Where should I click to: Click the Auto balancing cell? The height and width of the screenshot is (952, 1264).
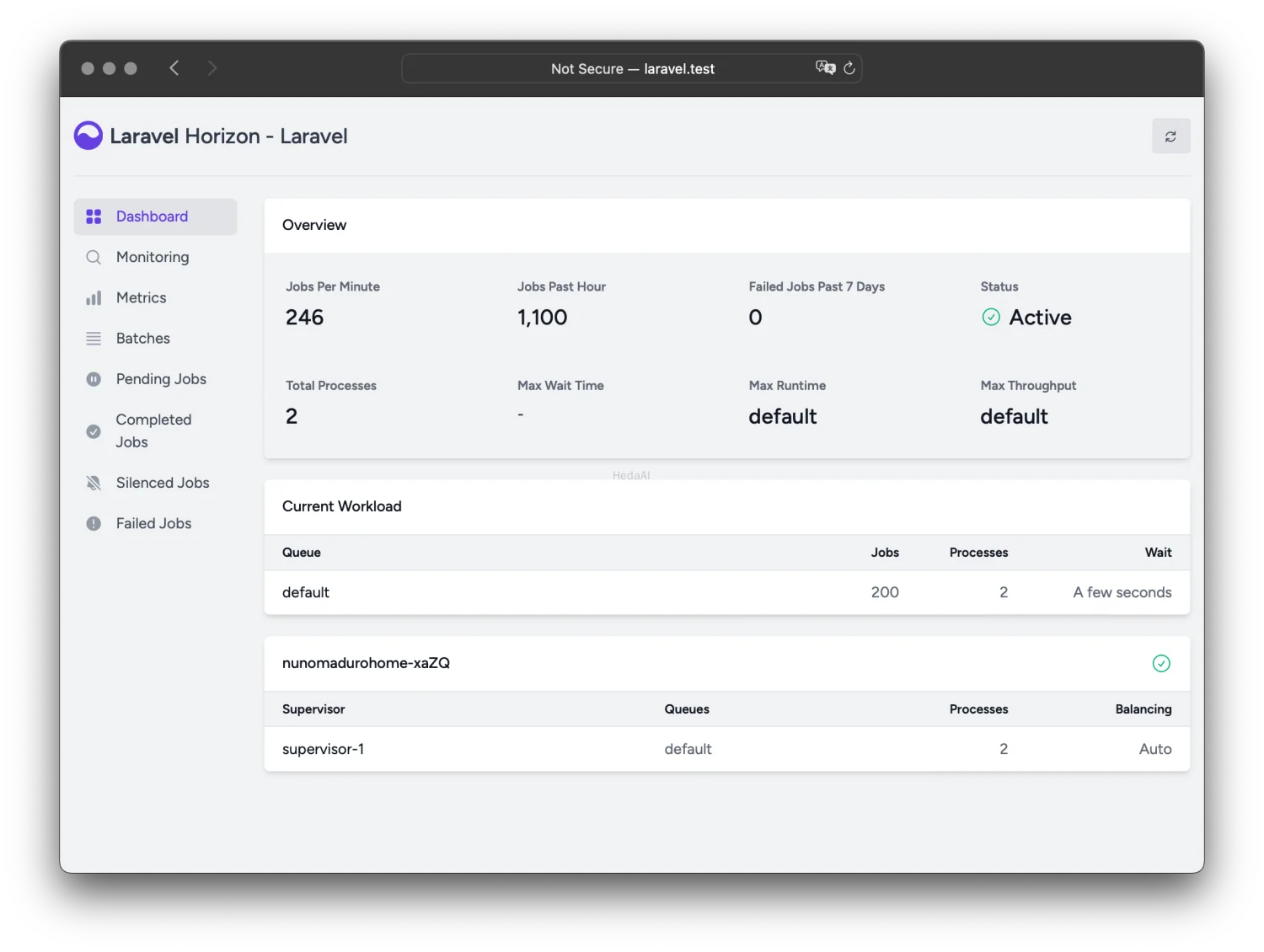click(1155, 749)
